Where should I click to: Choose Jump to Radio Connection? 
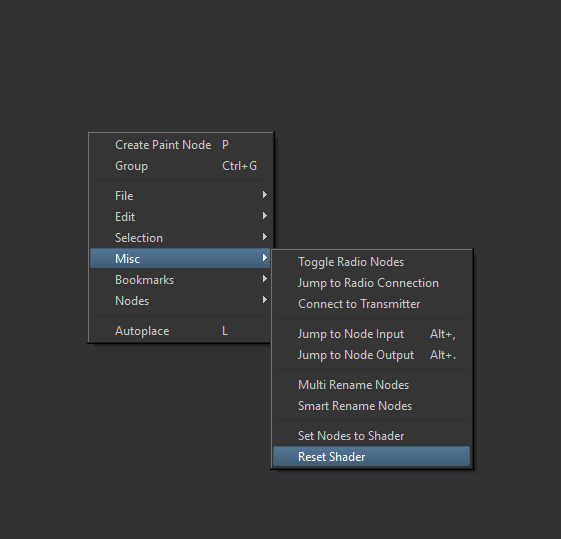[x=371, y=283]
